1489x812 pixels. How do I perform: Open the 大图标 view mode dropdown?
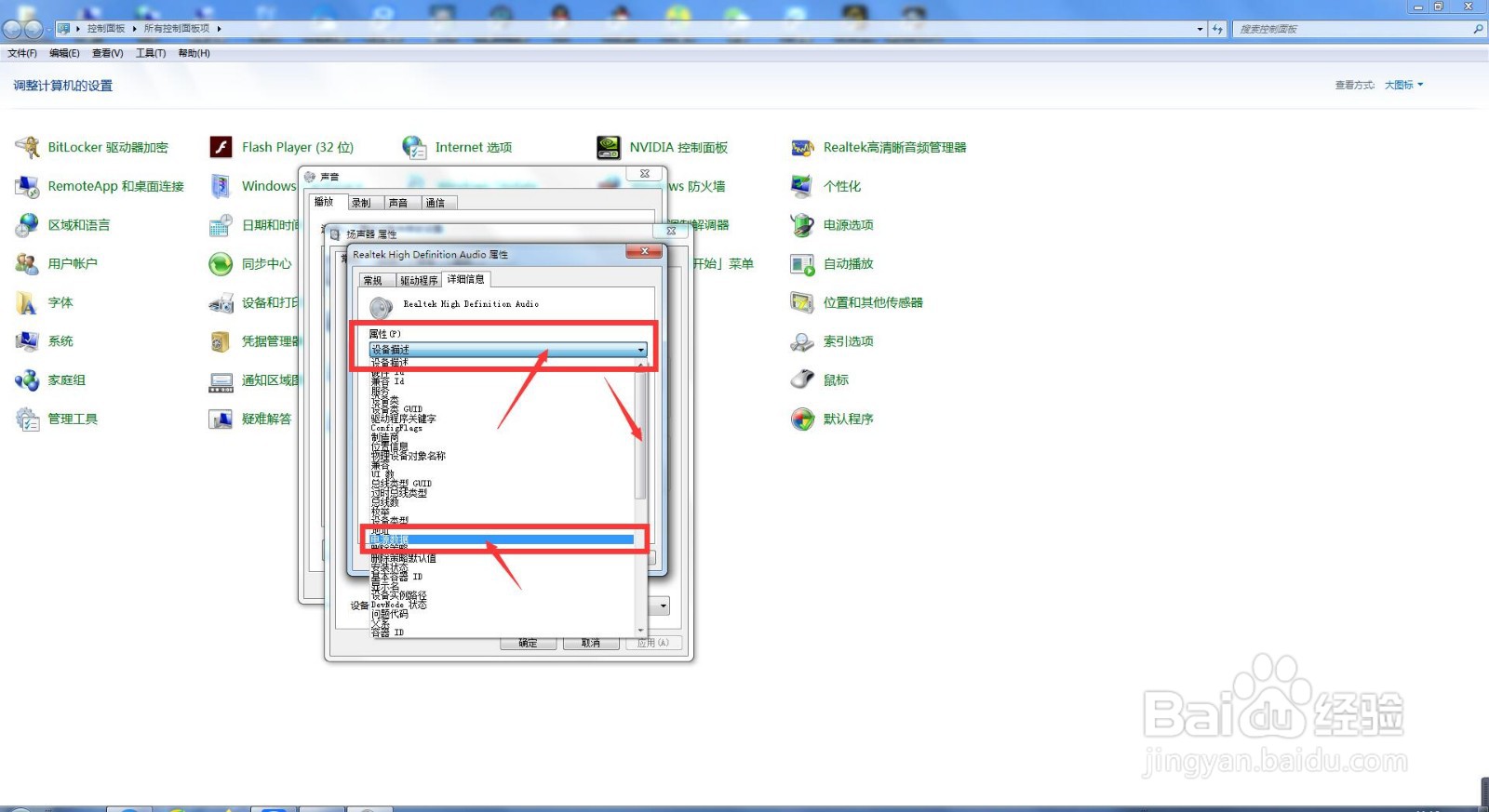pyautogui.click(x=1403, y=85)
